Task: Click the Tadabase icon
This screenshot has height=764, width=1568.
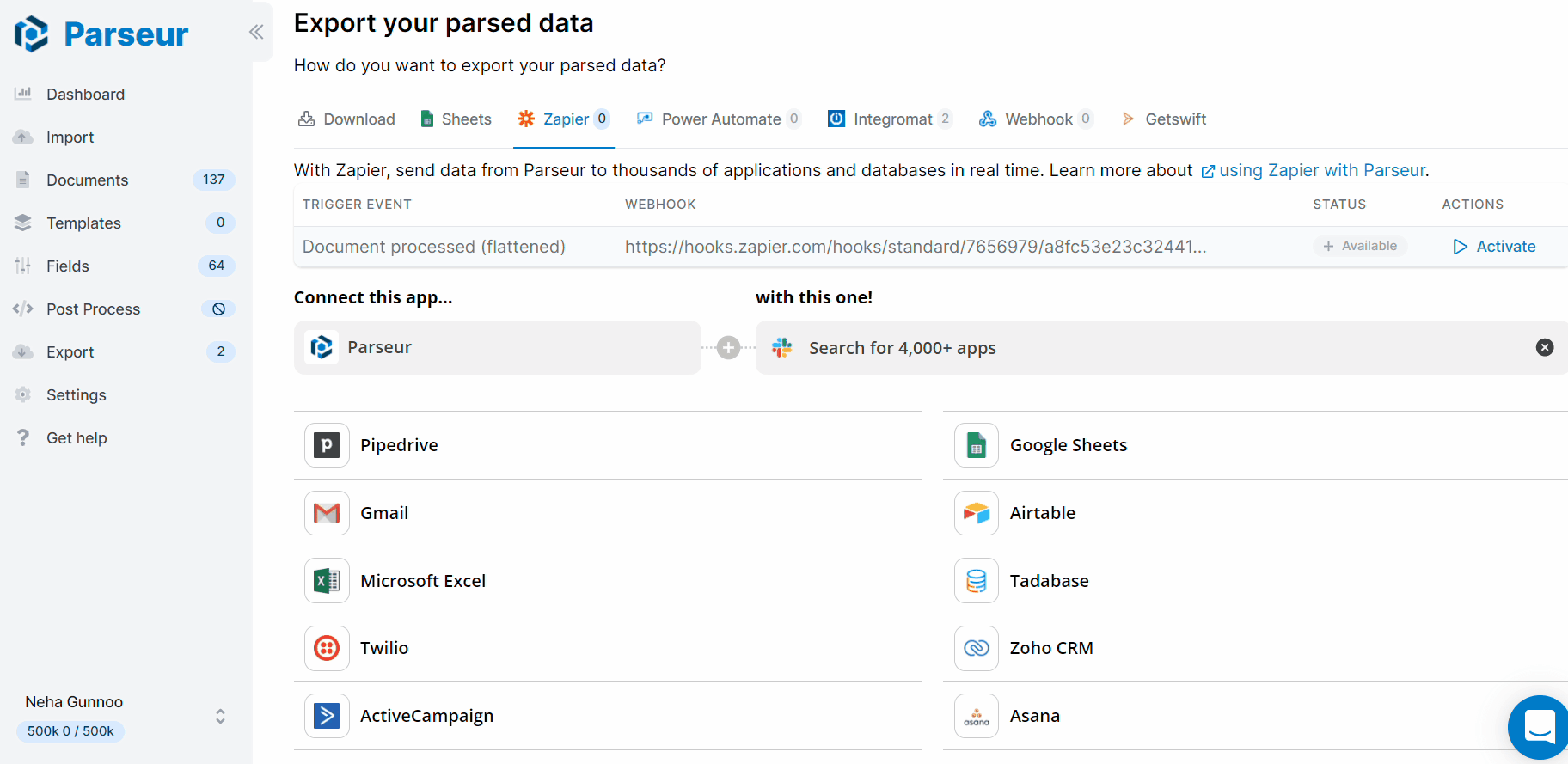Action: click(x=977, y=581)
